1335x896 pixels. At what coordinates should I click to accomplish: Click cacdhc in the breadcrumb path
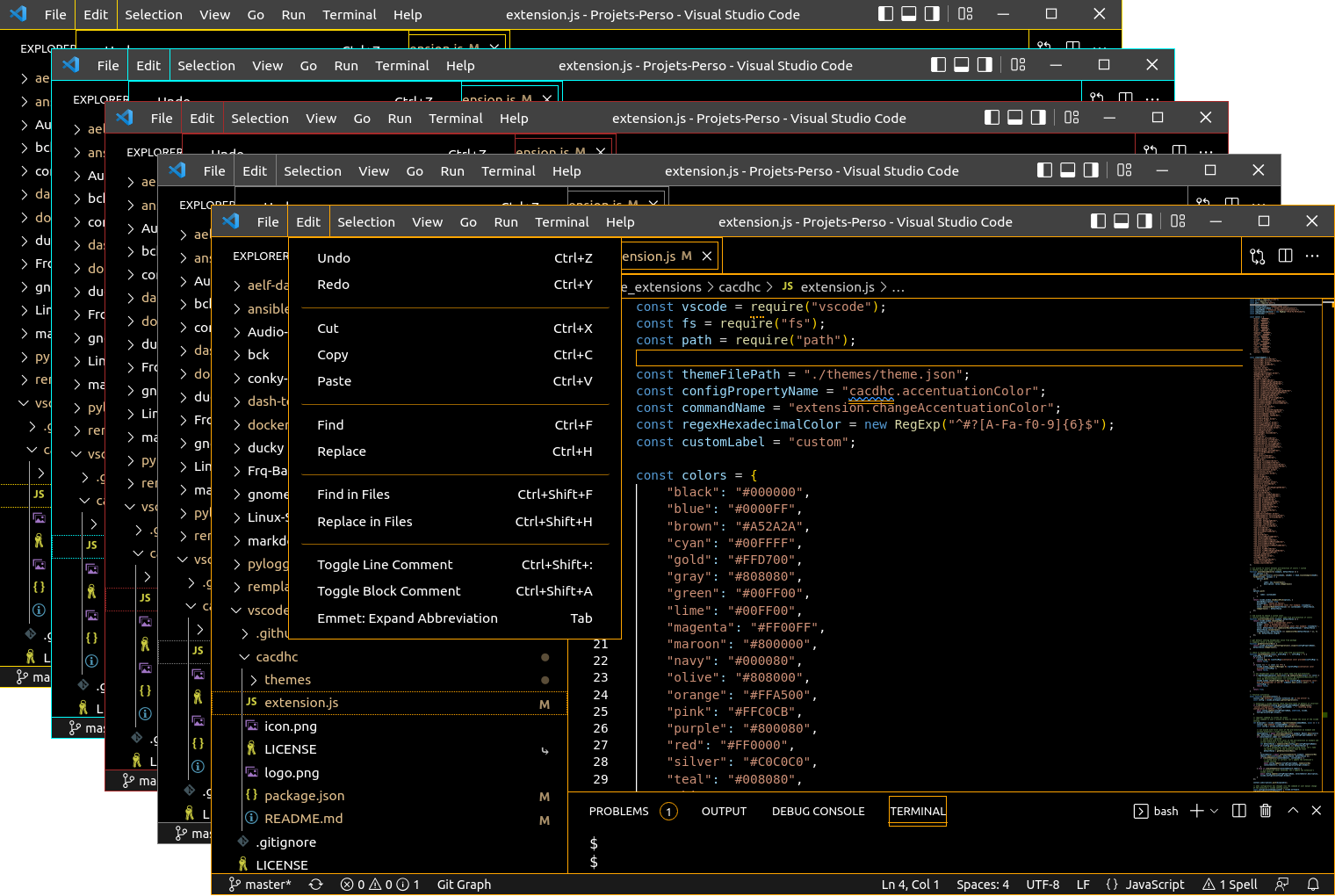click(740, 287)
